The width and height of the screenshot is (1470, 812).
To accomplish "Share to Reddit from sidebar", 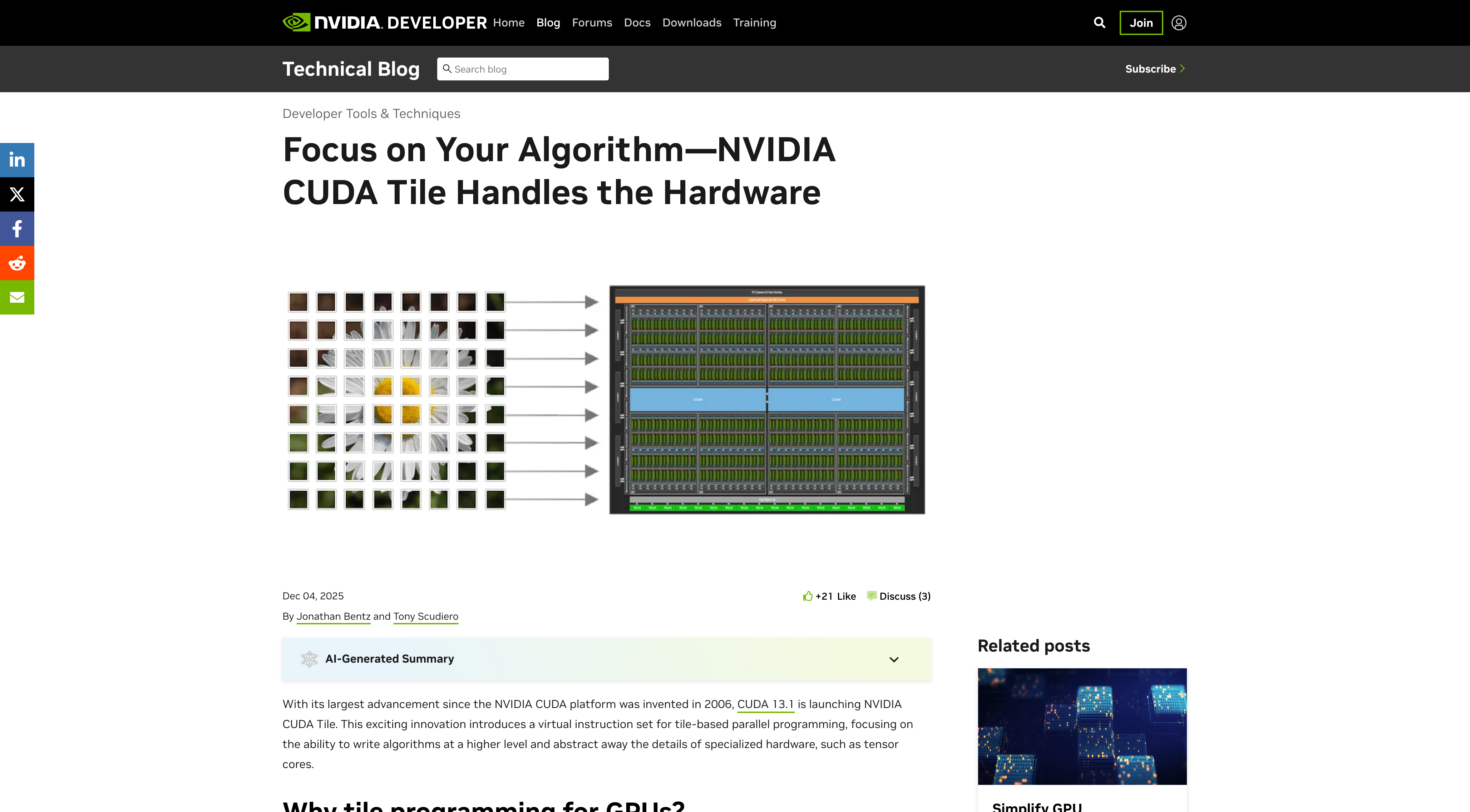I will [x=17, y=263].
